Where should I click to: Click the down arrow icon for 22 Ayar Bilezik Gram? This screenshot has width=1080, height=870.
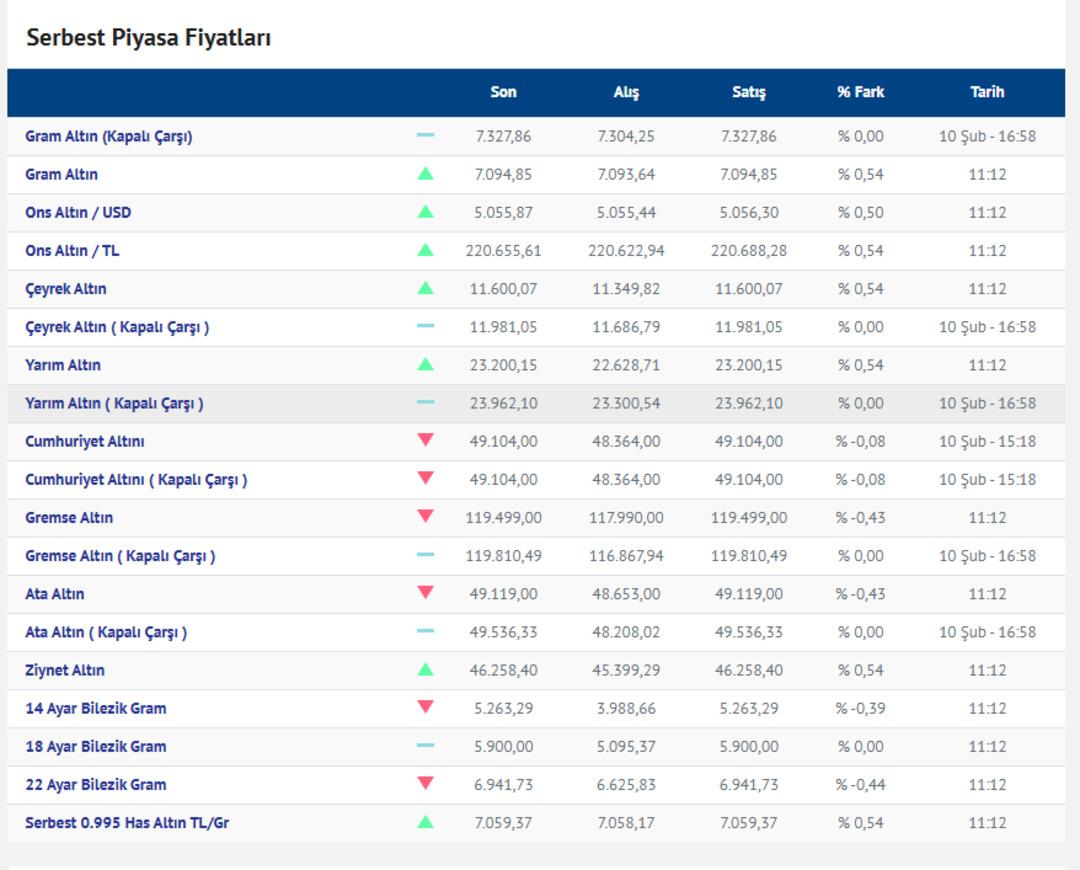click(x=425, y=784)
